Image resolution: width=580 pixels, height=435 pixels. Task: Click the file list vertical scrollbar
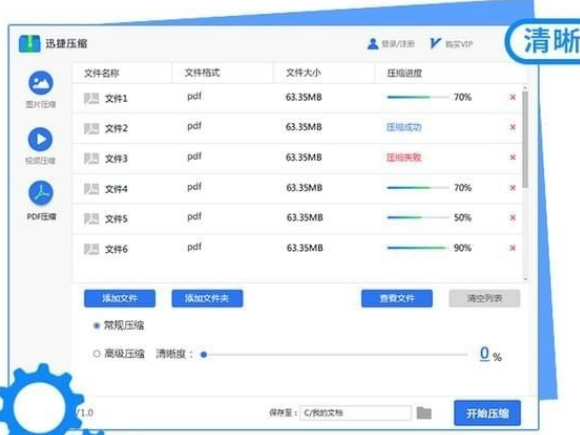pos(525,140)
